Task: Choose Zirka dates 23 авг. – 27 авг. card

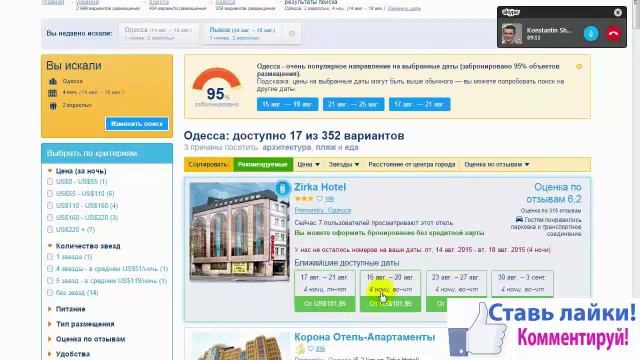Action: point(456,291)
